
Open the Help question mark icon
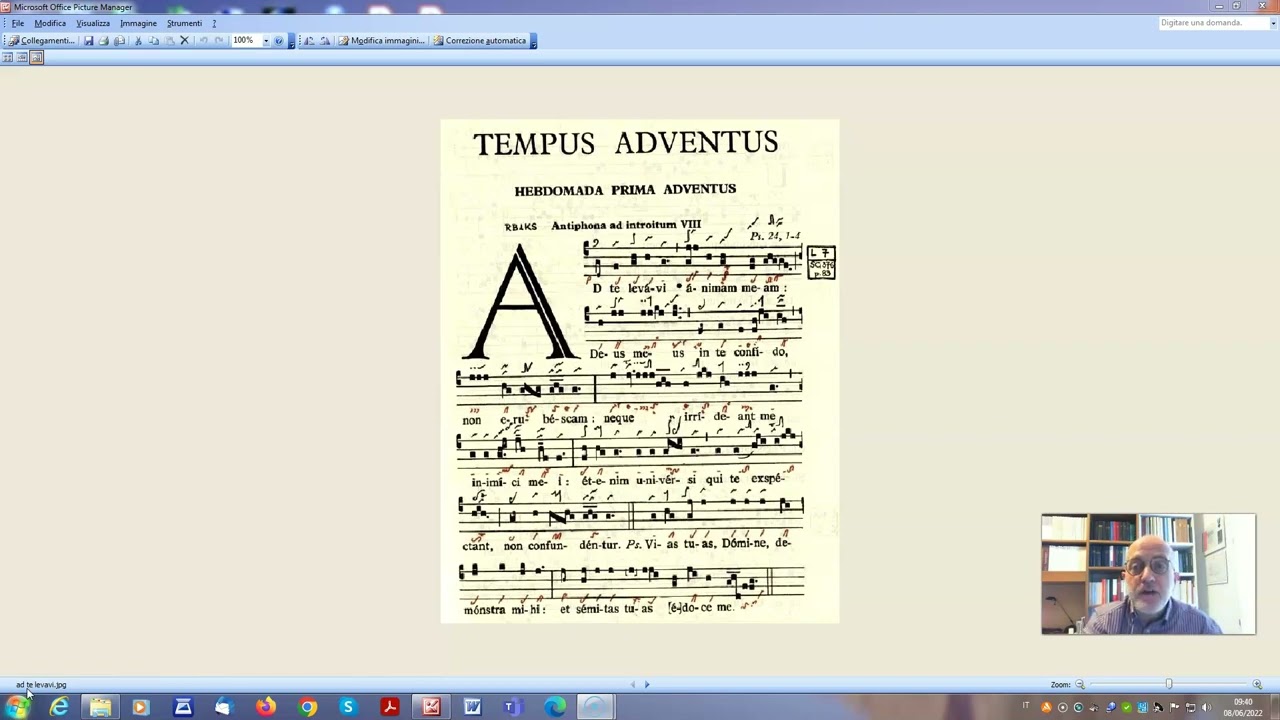tap(278, 41)
